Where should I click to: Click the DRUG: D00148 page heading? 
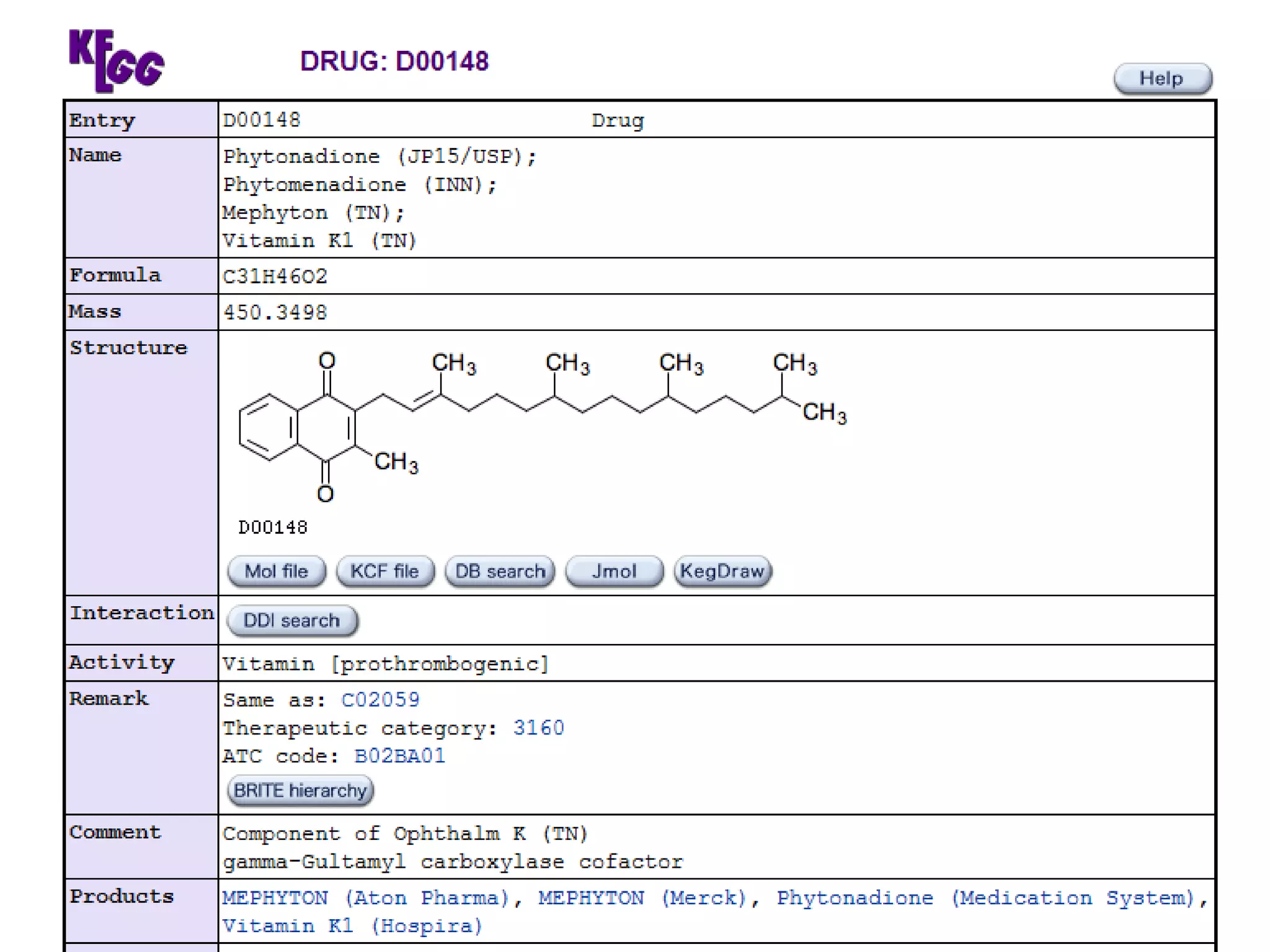pos(394,61)
